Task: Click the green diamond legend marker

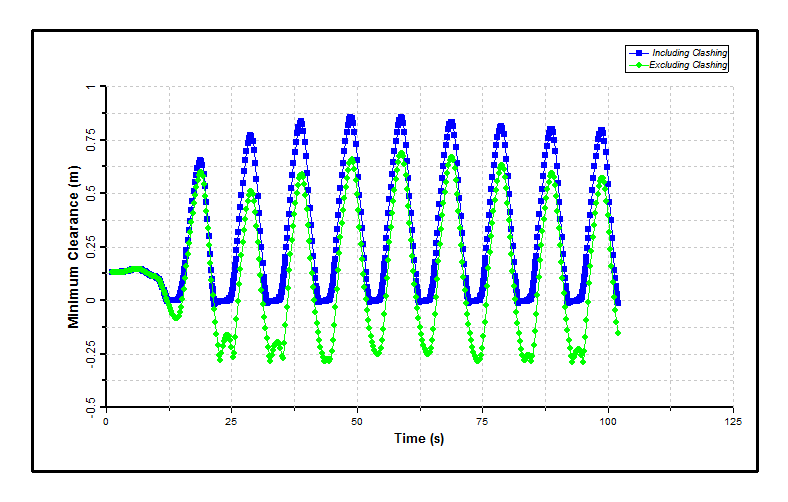Action: 639,65
